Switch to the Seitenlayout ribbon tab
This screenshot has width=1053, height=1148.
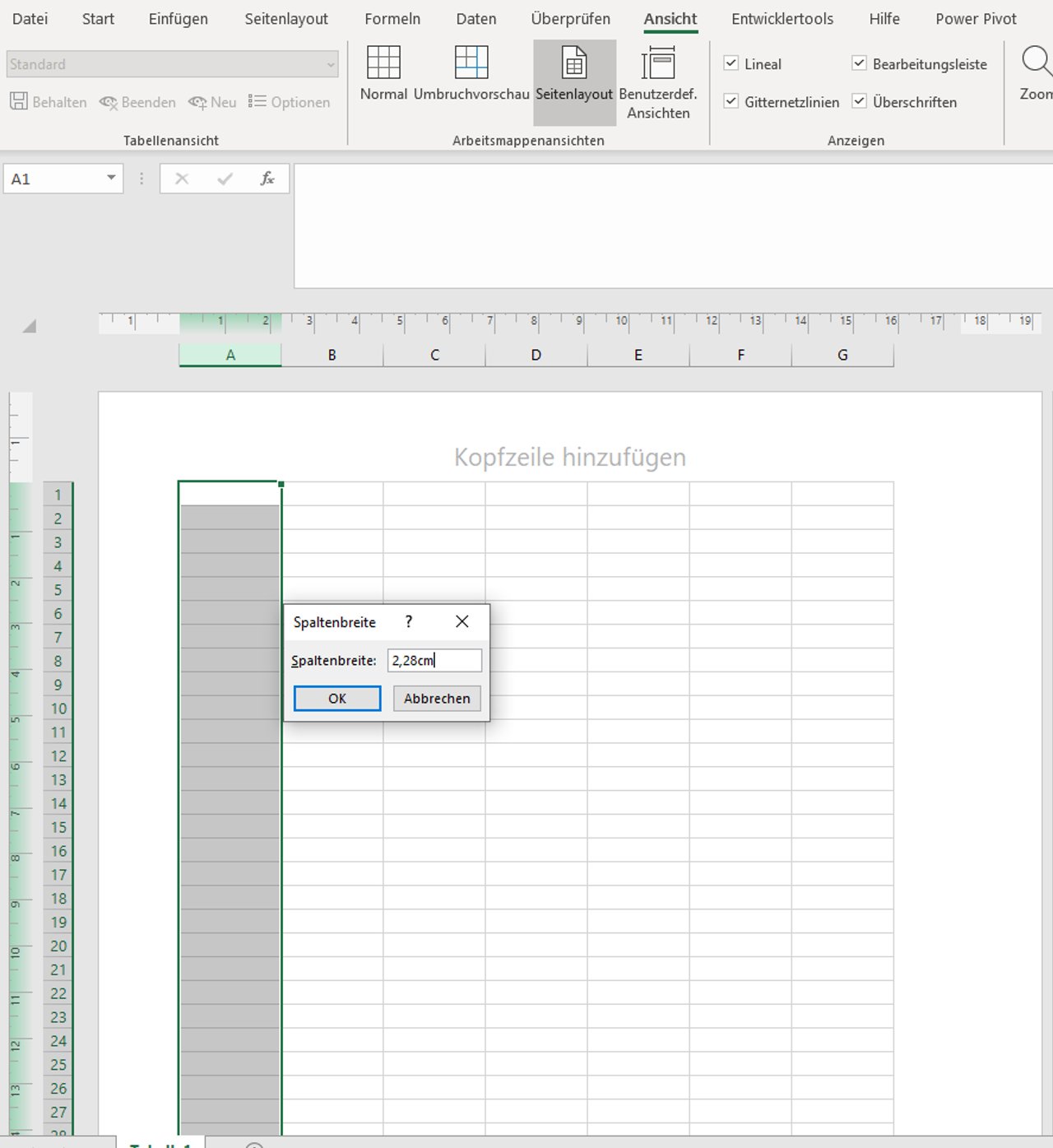[x=286, y=19]
